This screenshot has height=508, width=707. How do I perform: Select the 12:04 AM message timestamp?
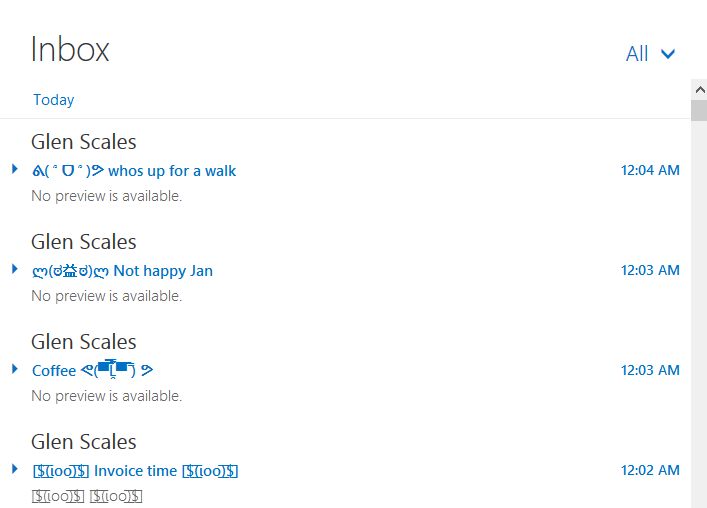click(650, 171)
